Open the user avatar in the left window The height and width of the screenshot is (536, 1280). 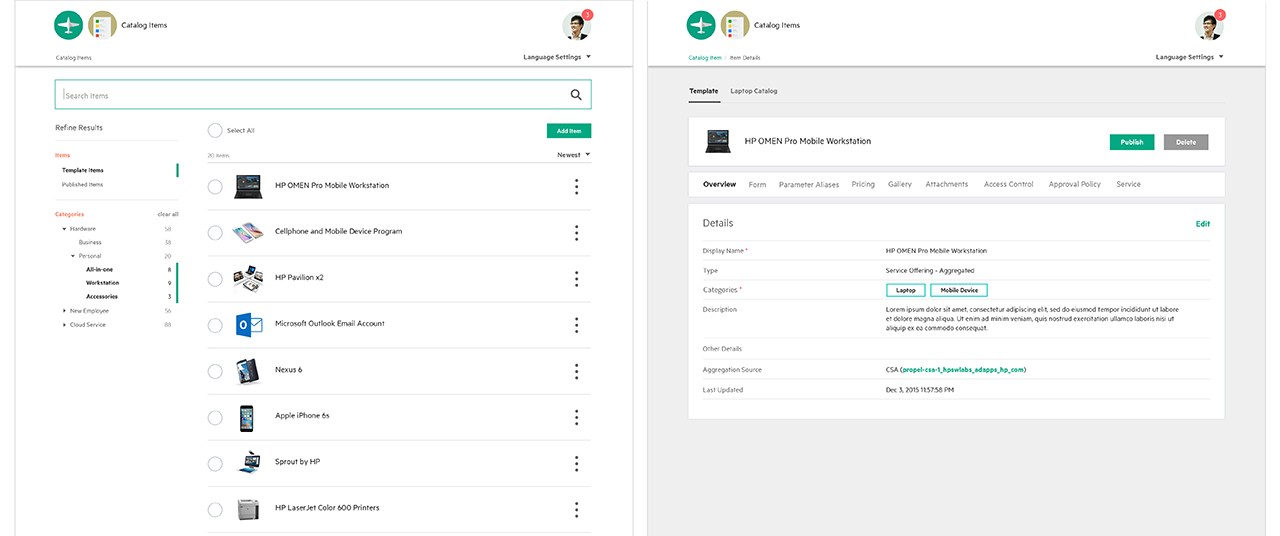(x=577, y=26)
